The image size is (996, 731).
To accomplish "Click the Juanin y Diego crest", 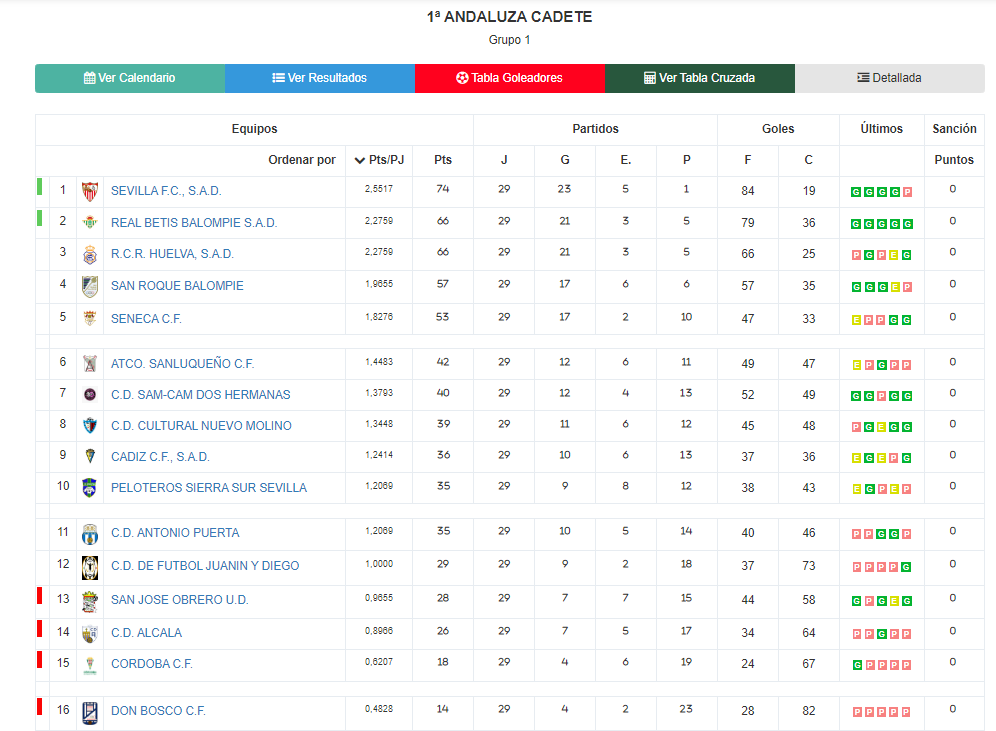I will pos(90,568).
